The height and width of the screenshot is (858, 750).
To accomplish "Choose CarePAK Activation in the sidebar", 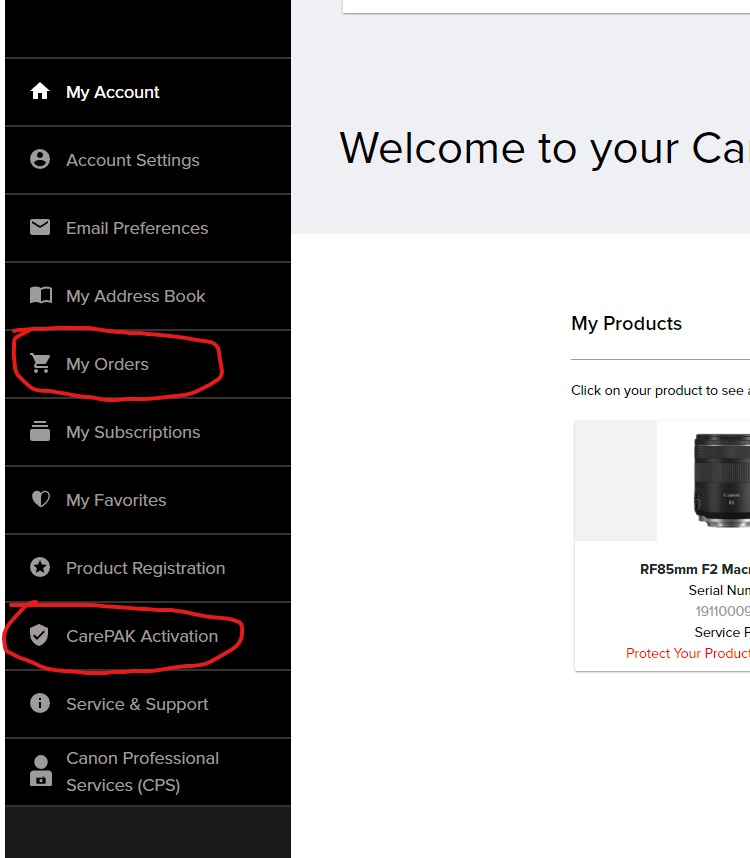I will click(142, 636).
